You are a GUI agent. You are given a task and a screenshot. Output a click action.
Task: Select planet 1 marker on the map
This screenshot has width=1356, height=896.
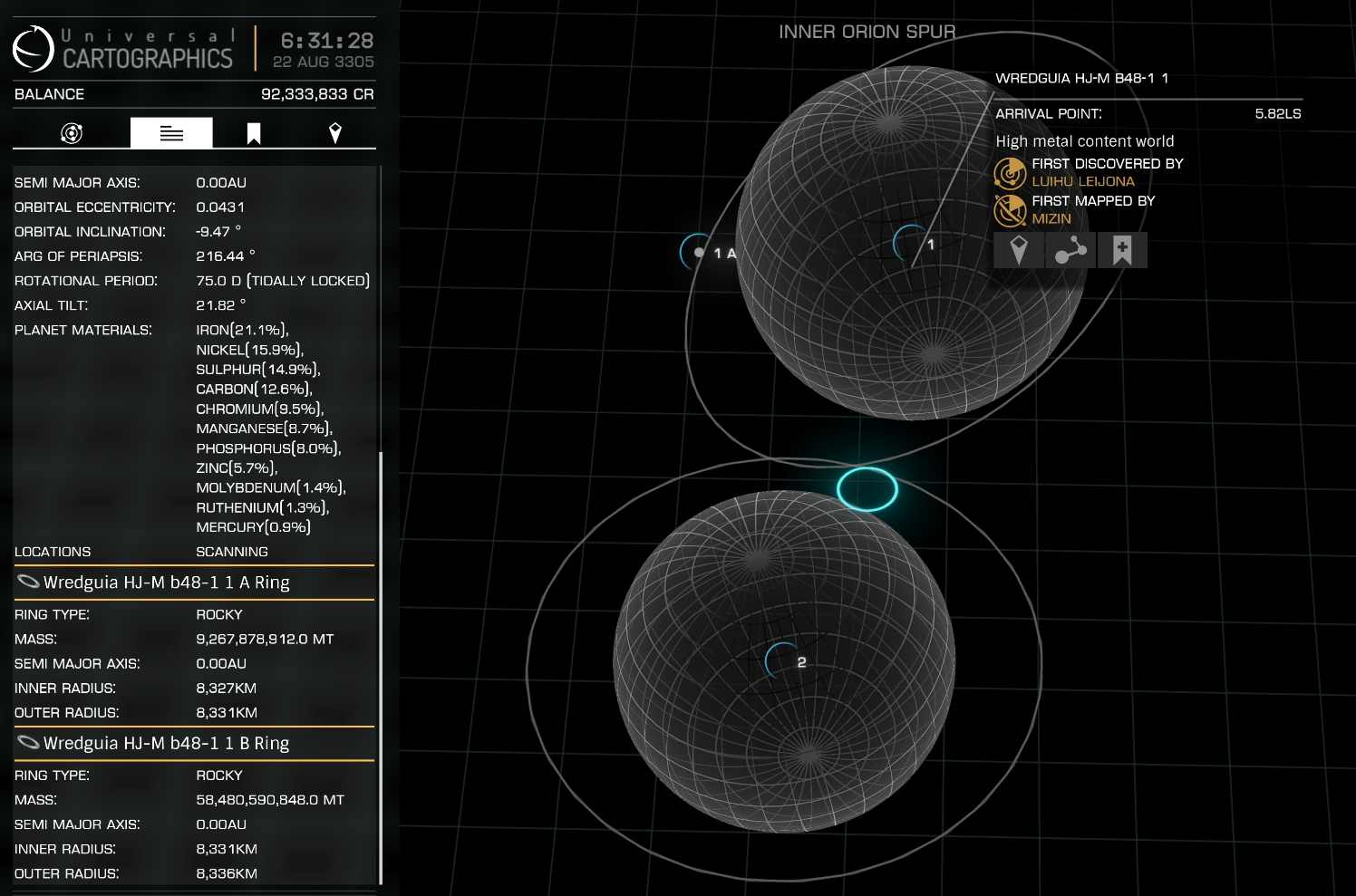coord(914,244)
